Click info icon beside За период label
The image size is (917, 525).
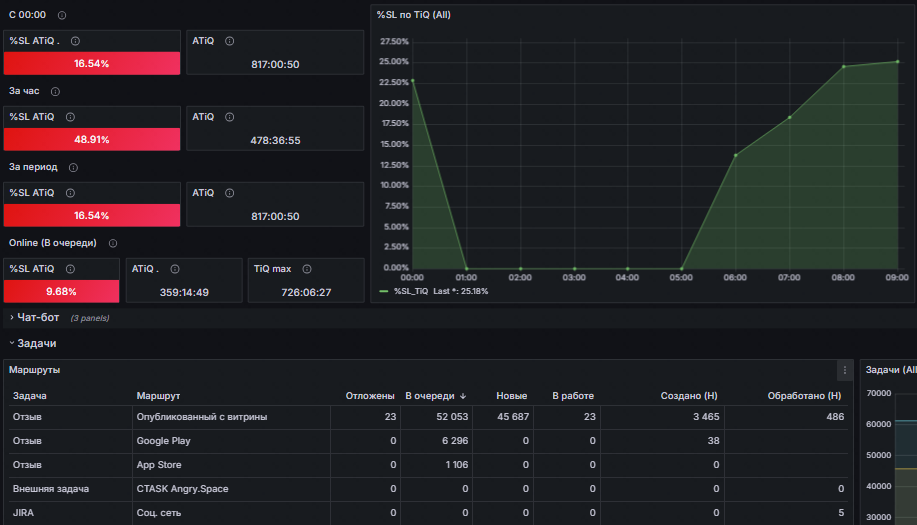pos(73,167)
